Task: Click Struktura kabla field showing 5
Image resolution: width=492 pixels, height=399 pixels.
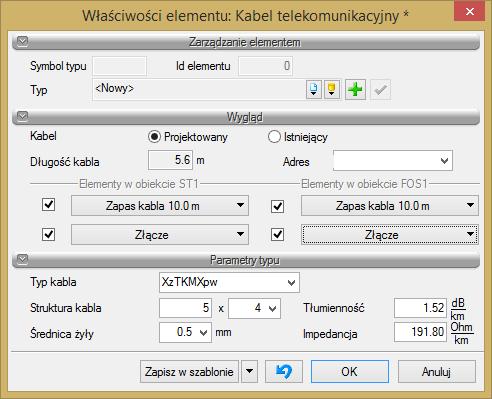Action: tap(185, 308)
